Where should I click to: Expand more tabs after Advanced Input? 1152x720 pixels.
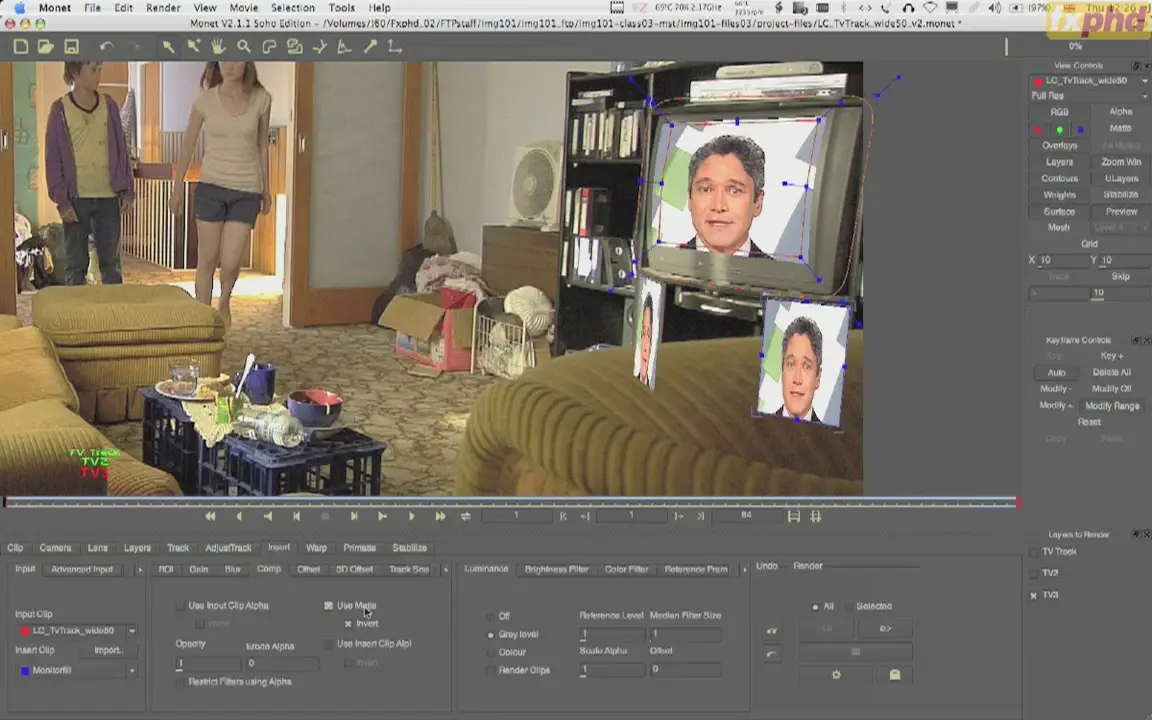pos(140,570)
